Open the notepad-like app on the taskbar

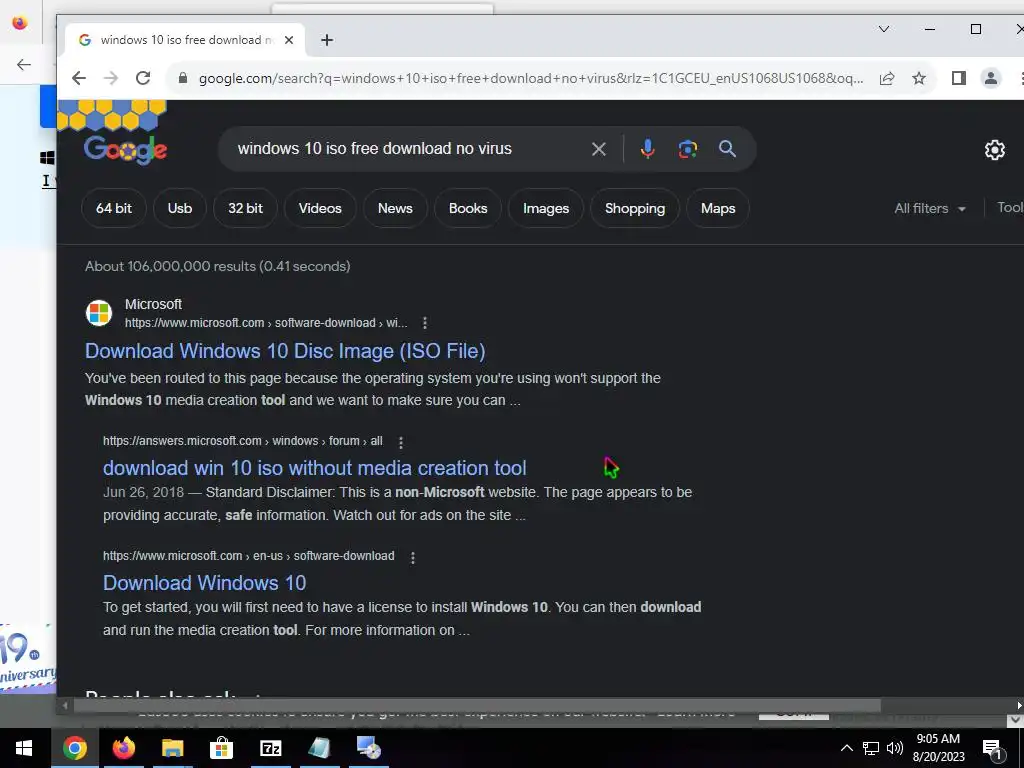[319, 748]
